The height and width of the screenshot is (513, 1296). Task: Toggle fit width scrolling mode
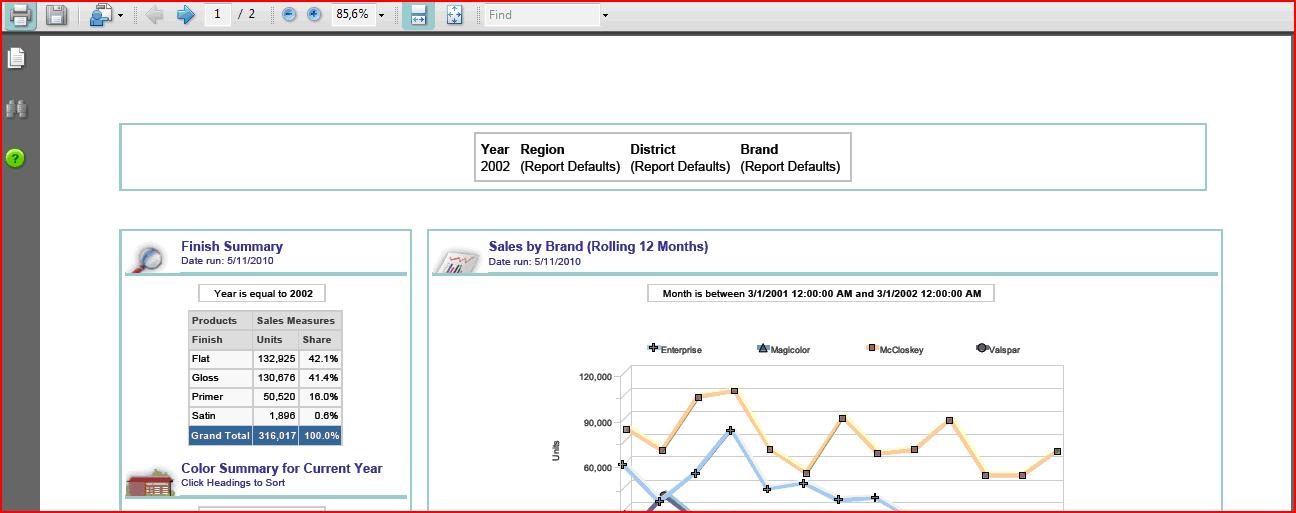coord(418,15)
